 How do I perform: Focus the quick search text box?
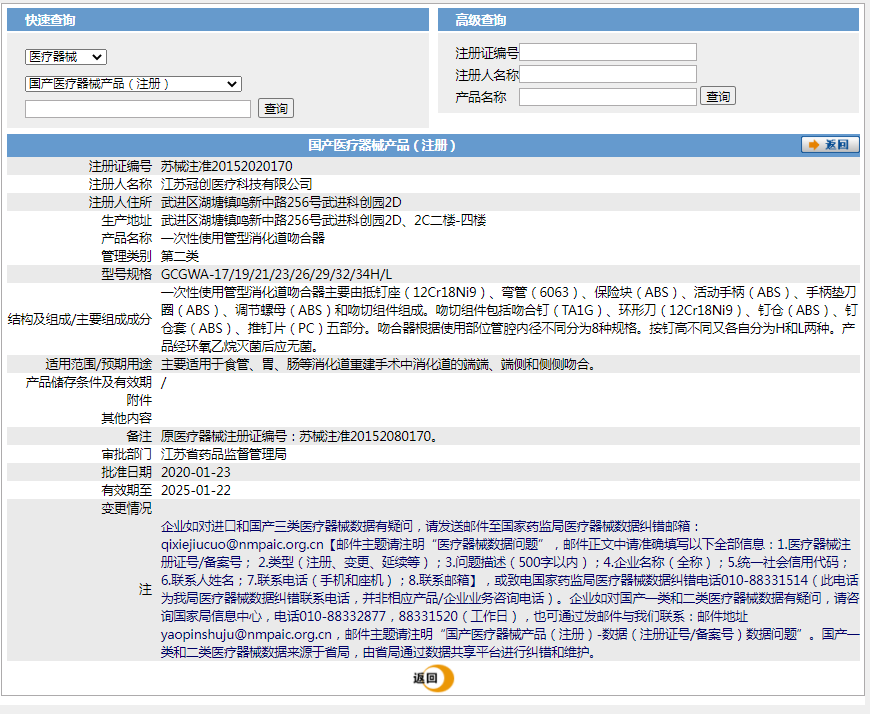tap(138, 109)
